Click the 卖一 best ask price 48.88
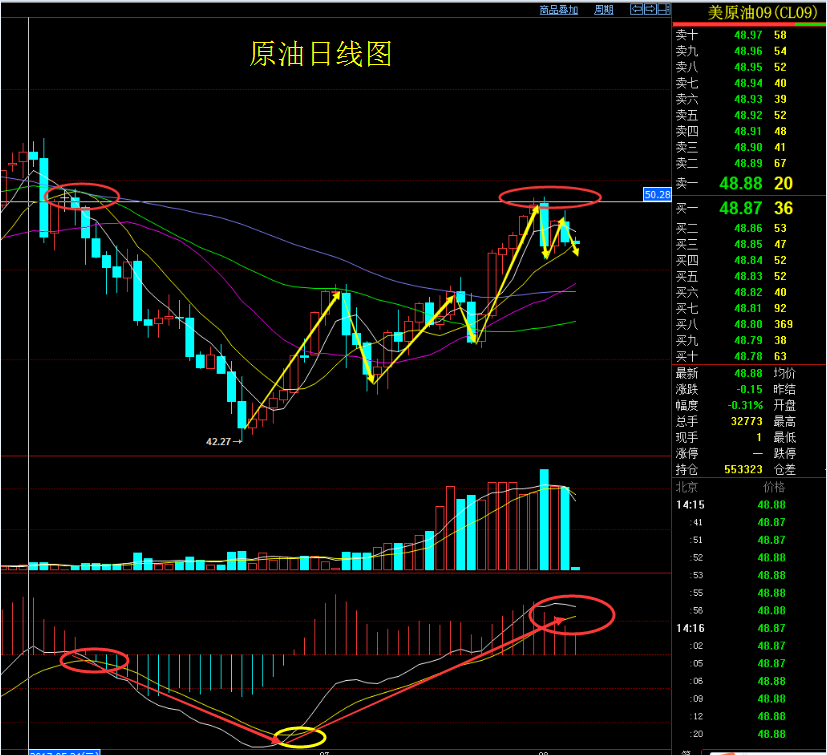The image size is (827, 755). [x=741, y=183]
